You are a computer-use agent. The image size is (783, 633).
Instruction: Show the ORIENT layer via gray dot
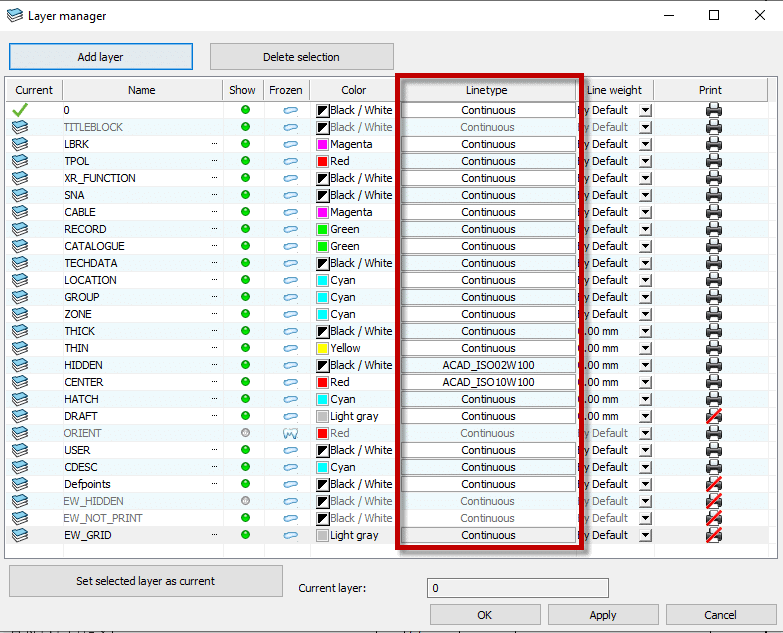click(245, 433)
